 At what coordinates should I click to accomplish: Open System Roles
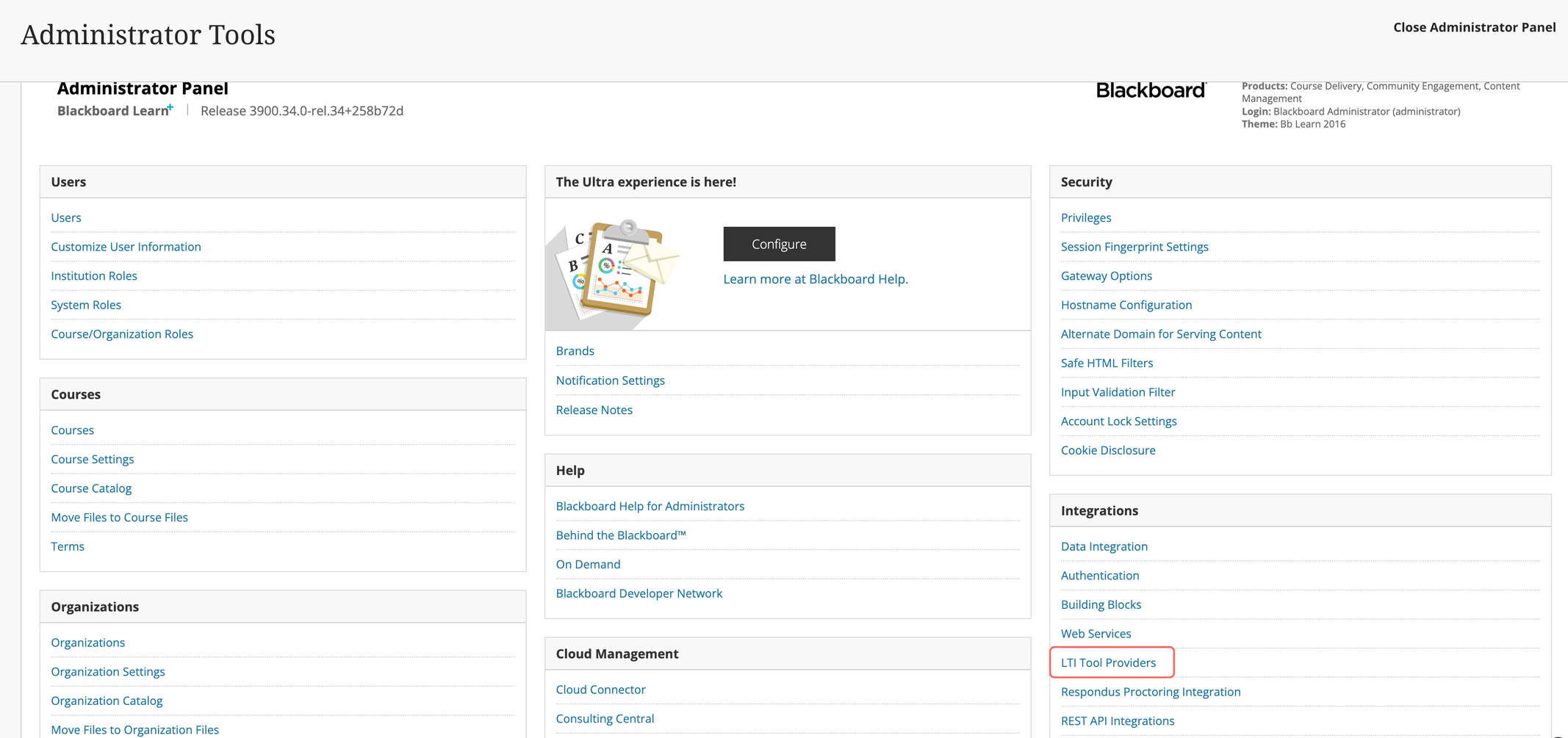(x=86, y=305)
